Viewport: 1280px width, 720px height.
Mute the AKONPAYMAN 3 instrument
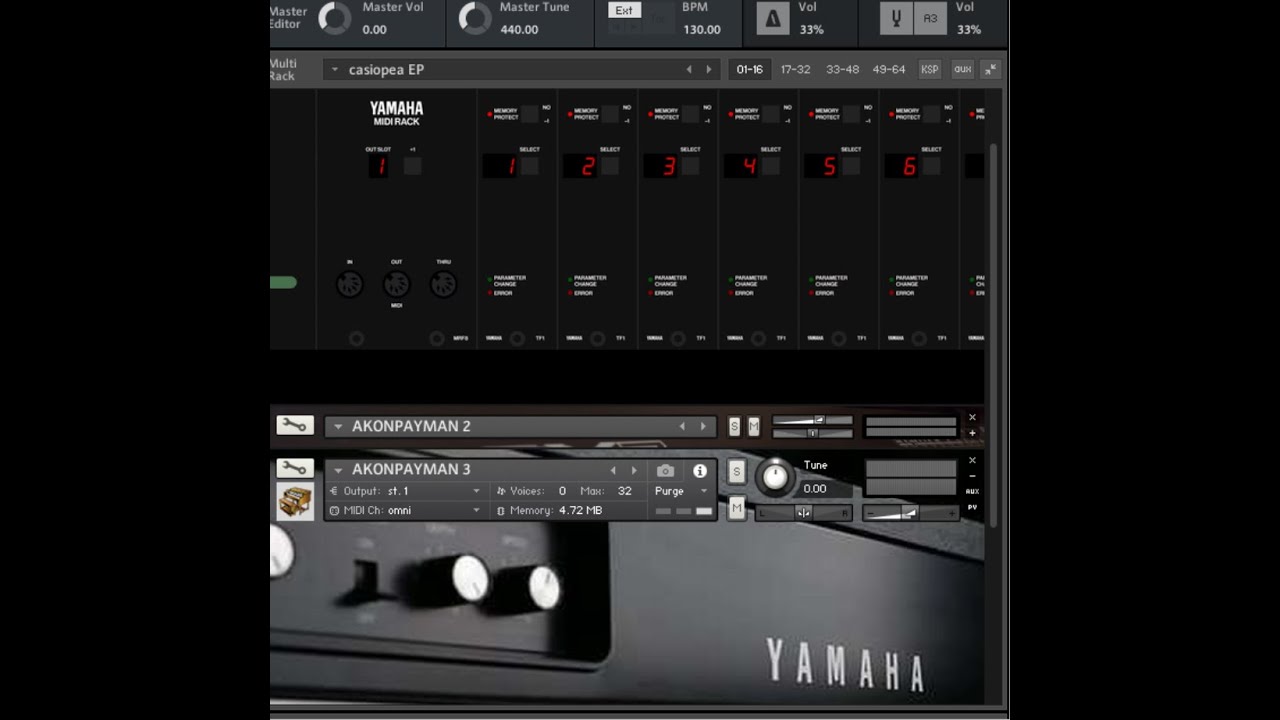(737, 509)
